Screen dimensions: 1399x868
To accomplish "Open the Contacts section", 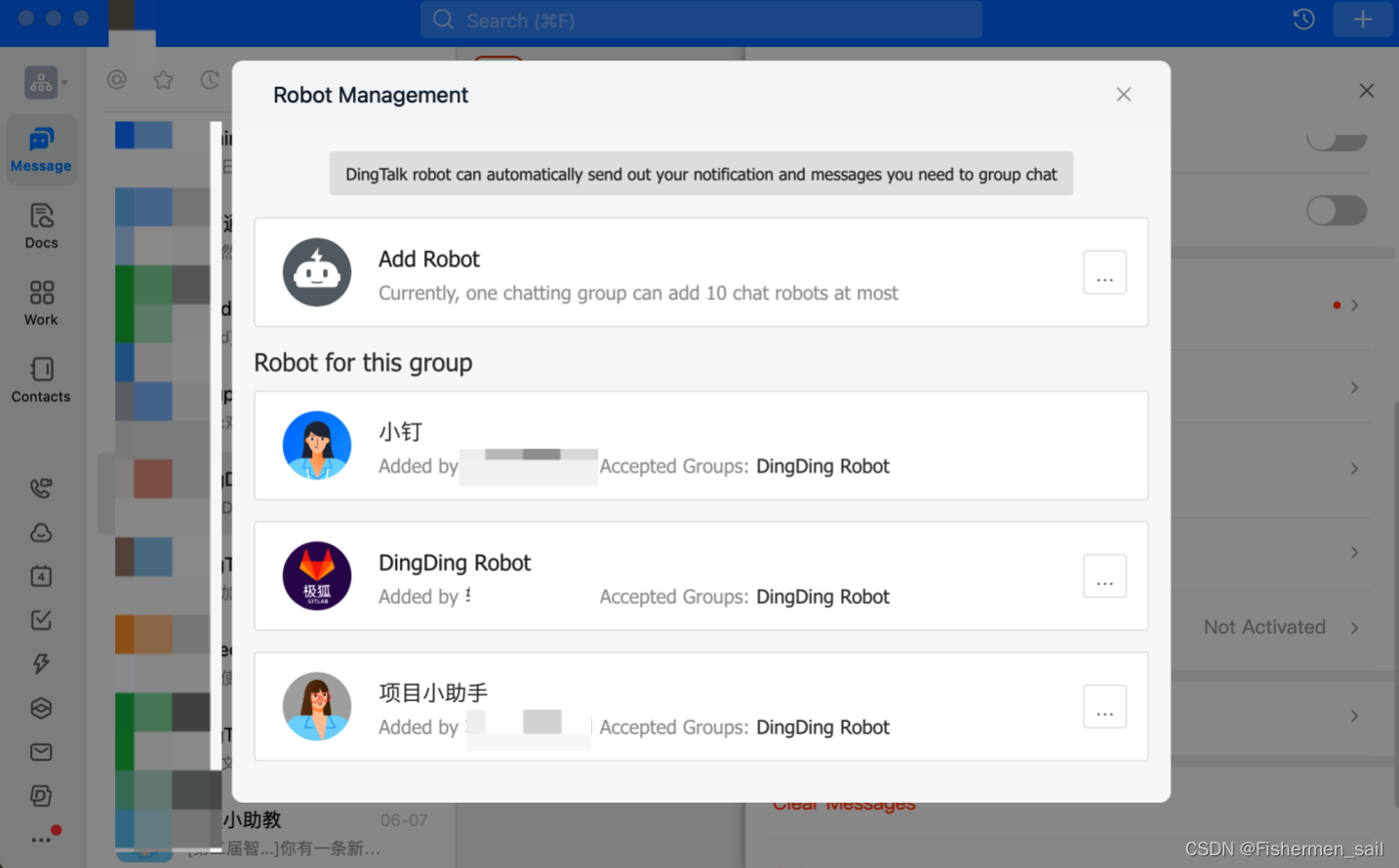I will click(41, 380).
